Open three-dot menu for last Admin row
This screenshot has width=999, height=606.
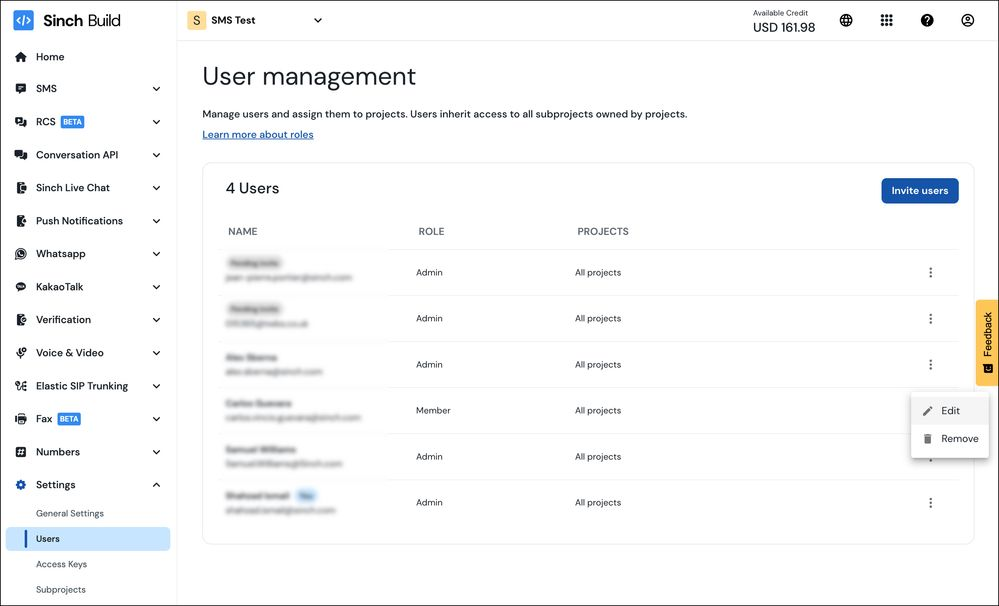930,503
